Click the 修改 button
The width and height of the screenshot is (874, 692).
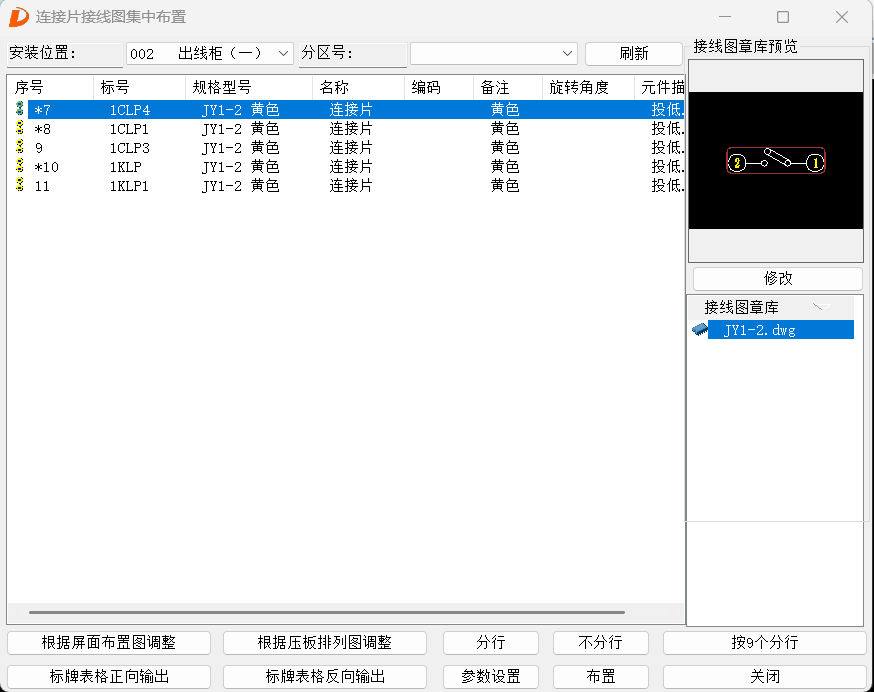[778, 278]
